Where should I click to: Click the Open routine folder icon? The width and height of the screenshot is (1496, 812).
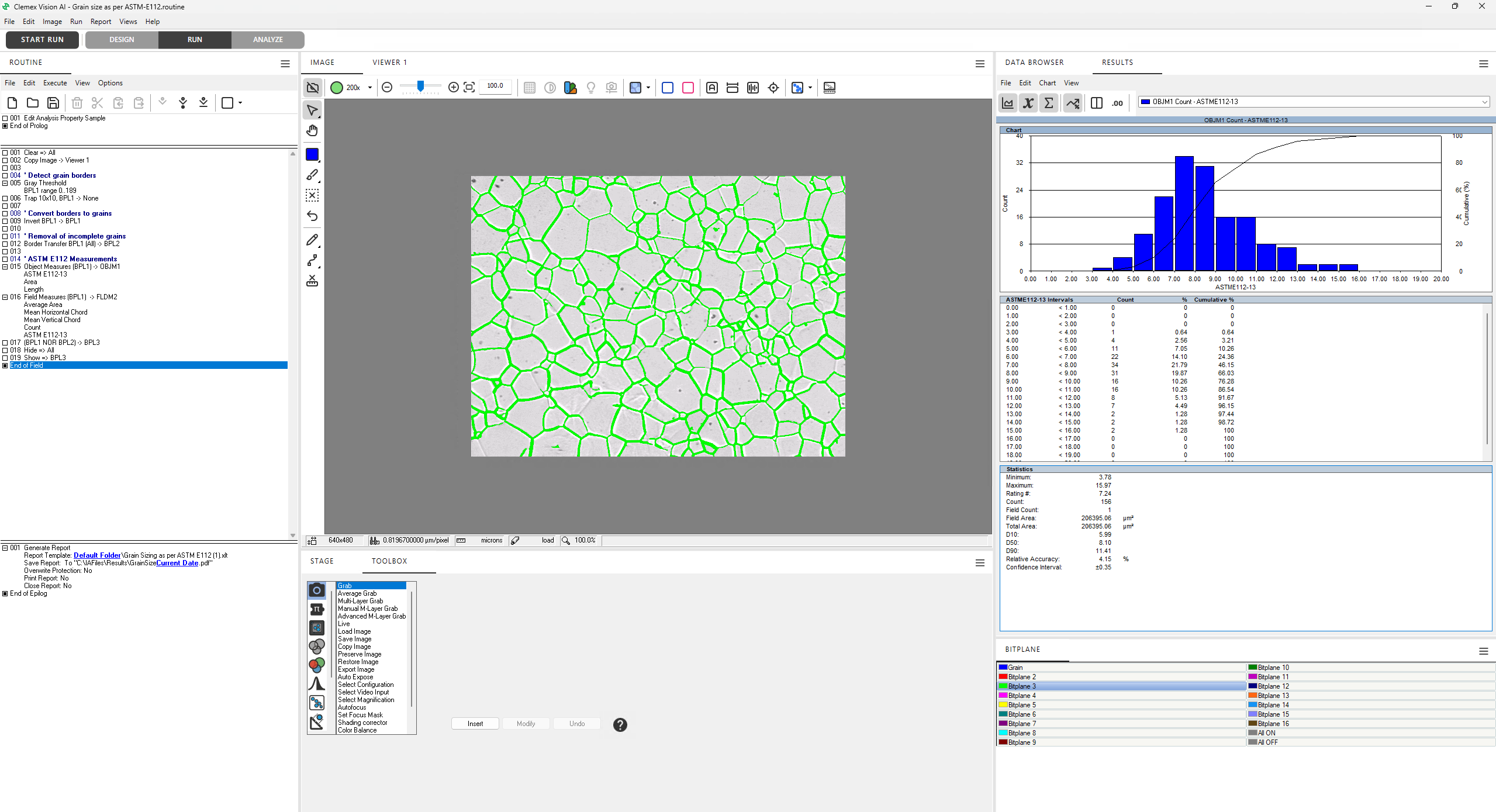click(33, 103)
